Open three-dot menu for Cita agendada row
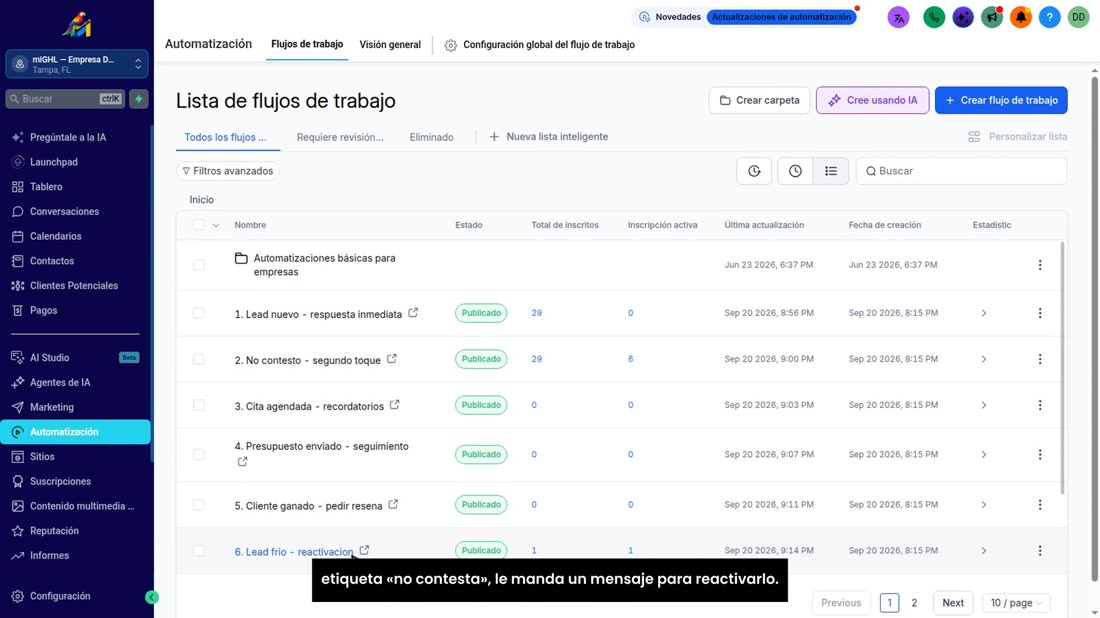This screenshot has height=618, width=1100. 1040,405
